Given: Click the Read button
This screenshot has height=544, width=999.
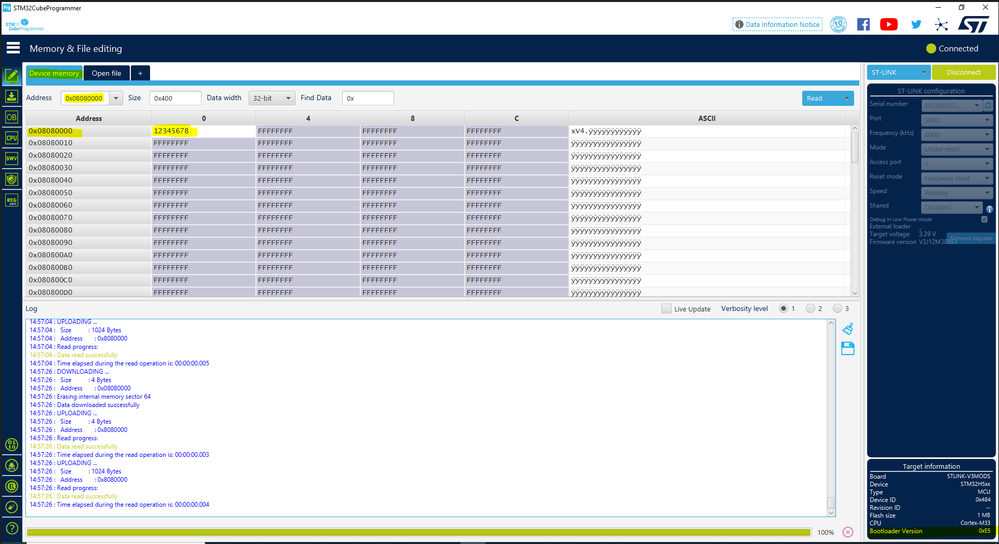Looking at the screenshot, I should tap(821, 98).
